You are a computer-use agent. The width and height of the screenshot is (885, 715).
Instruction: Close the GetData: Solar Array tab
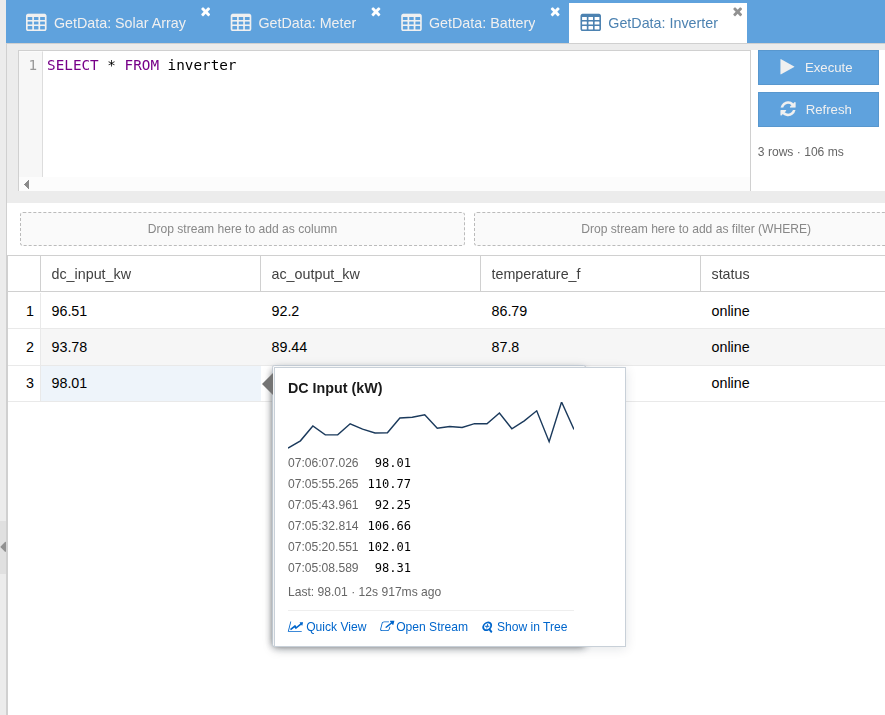coord(205,12)
